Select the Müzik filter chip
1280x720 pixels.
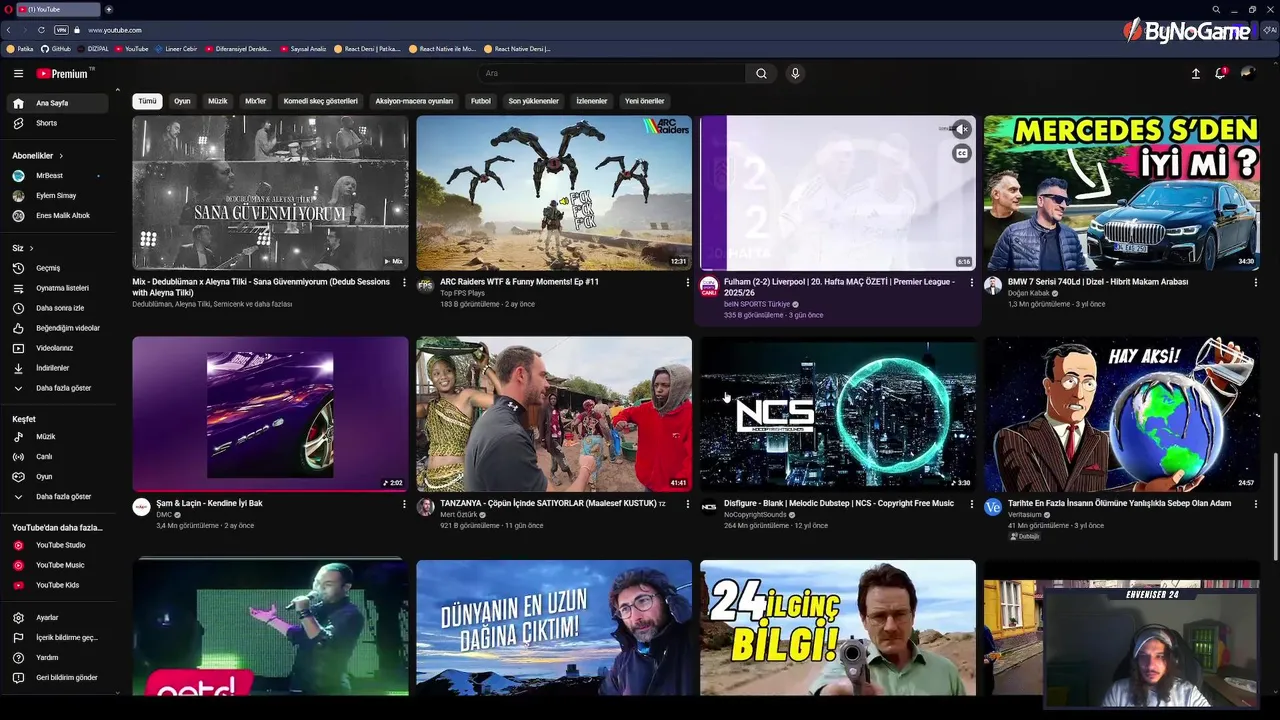click(x=217, y=101)
